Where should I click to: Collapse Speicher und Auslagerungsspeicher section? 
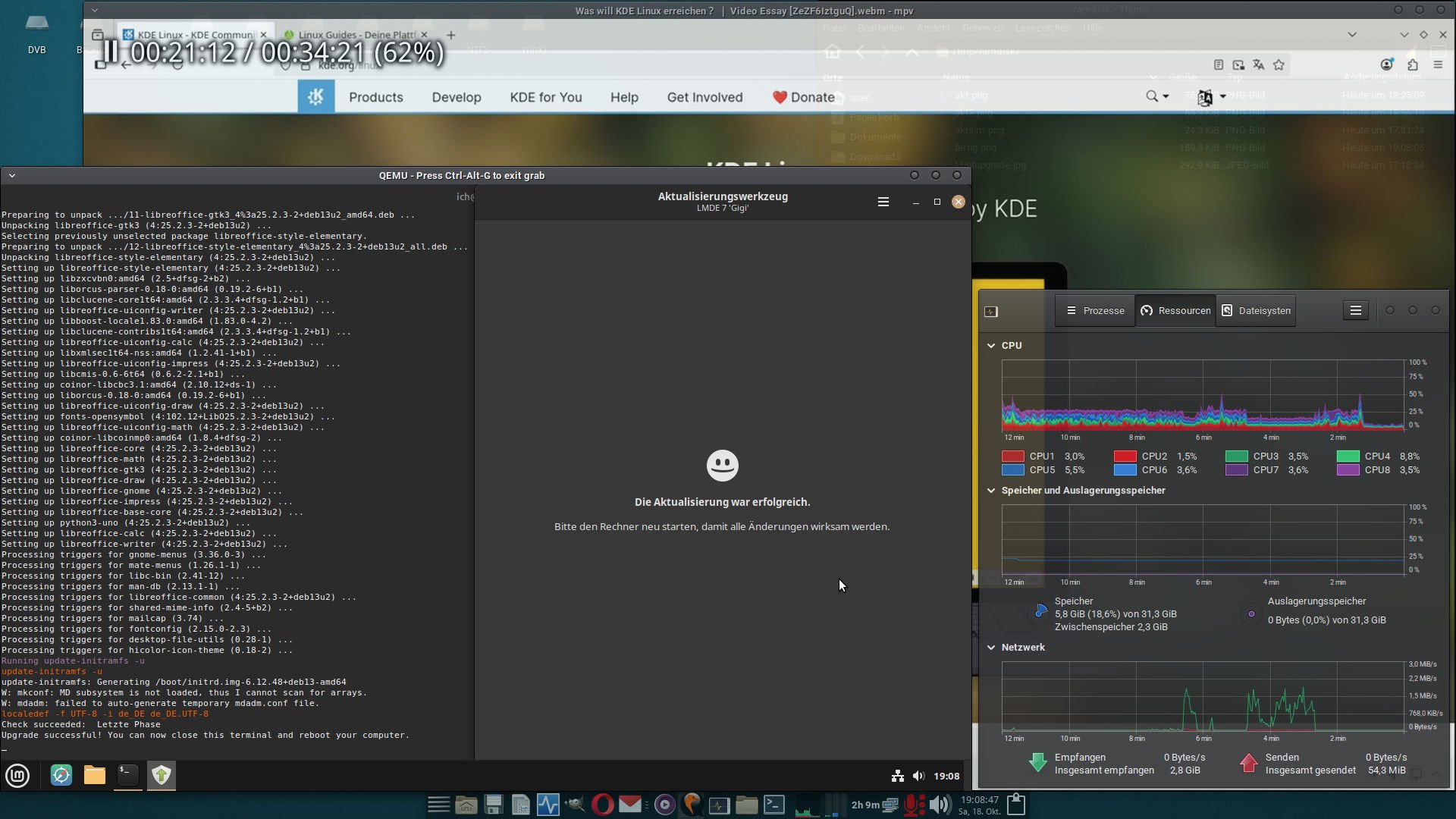click(x=991, y=491)
